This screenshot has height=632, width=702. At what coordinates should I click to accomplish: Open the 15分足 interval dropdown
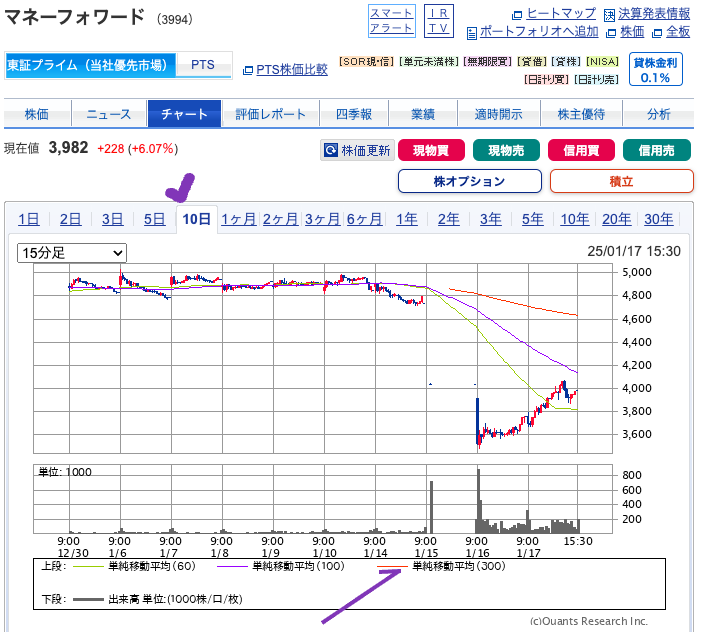coord(72,253)
